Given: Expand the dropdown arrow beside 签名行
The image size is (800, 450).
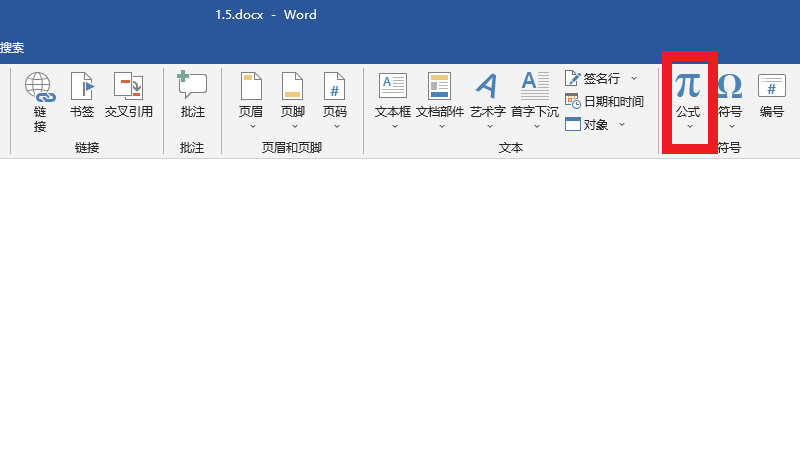Looking at the screenshot, I should (x=634, y=78).
